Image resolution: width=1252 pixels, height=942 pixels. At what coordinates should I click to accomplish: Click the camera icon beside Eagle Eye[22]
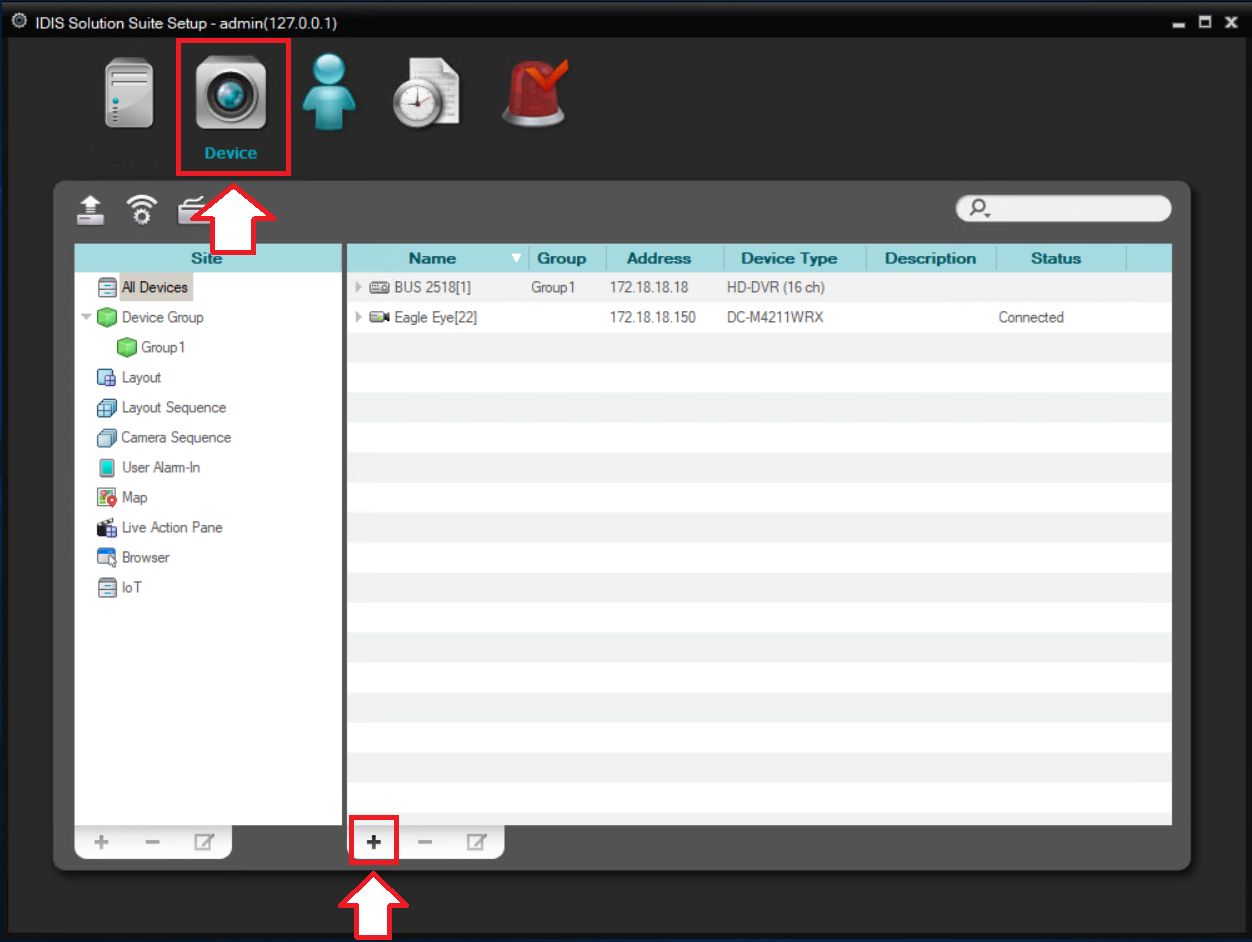click(x=379, y=317)
